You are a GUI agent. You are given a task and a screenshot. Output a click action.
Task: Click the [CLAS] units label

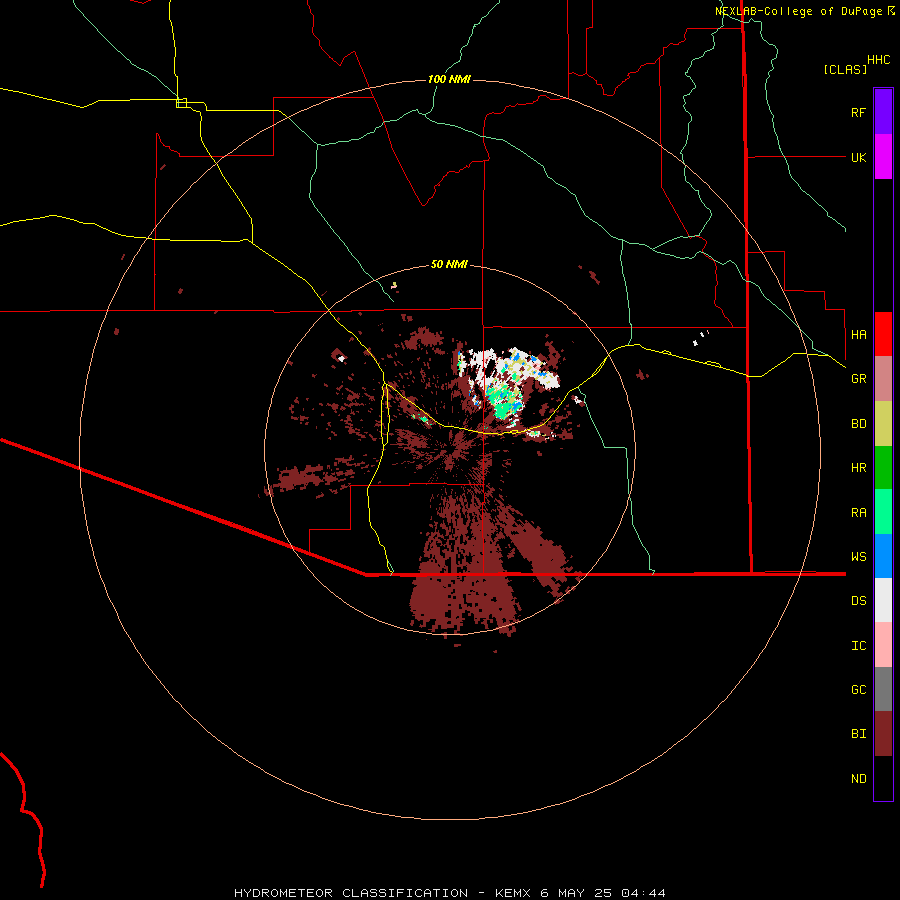(845, 69)
